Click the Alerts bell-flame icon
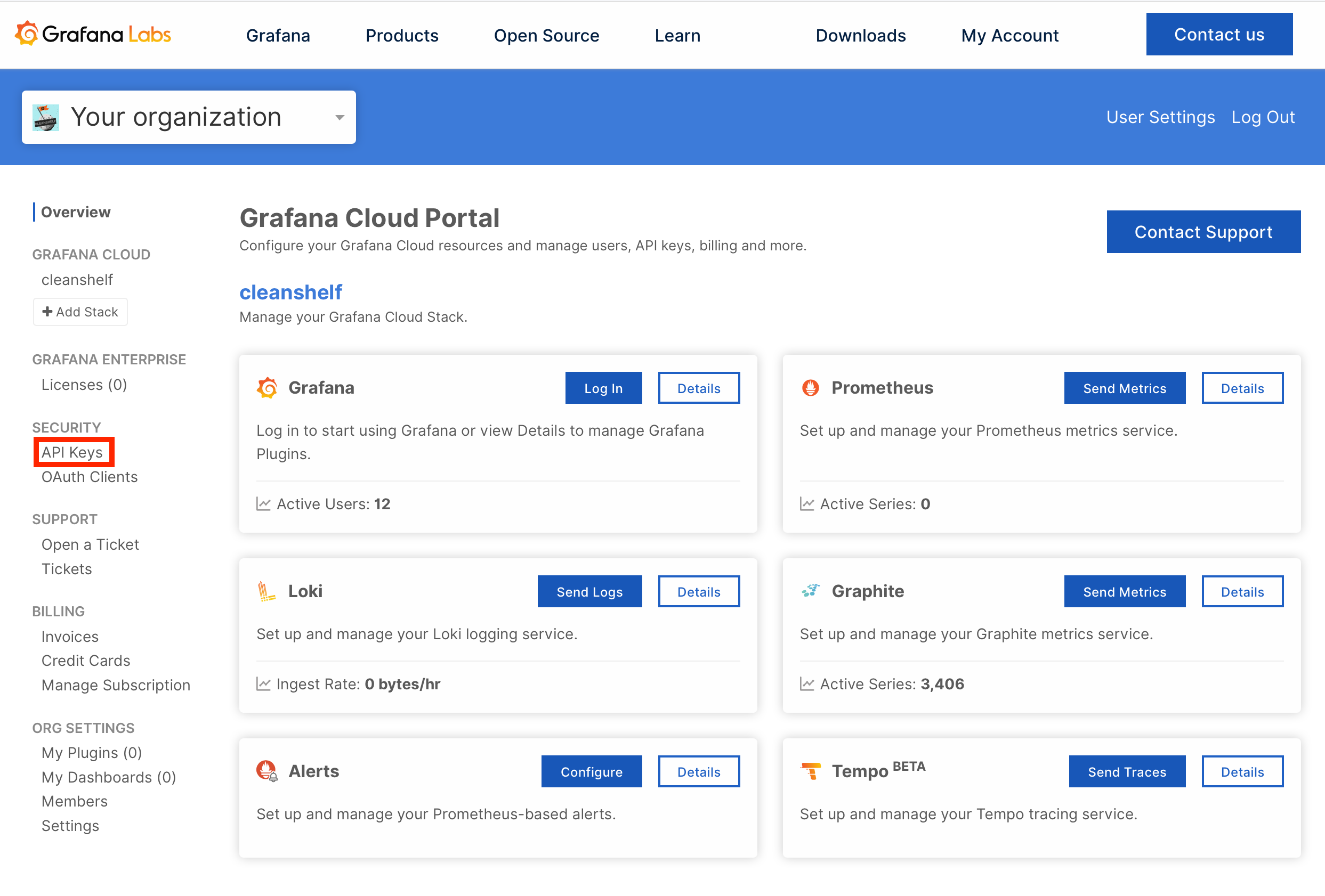 point(266,771)
